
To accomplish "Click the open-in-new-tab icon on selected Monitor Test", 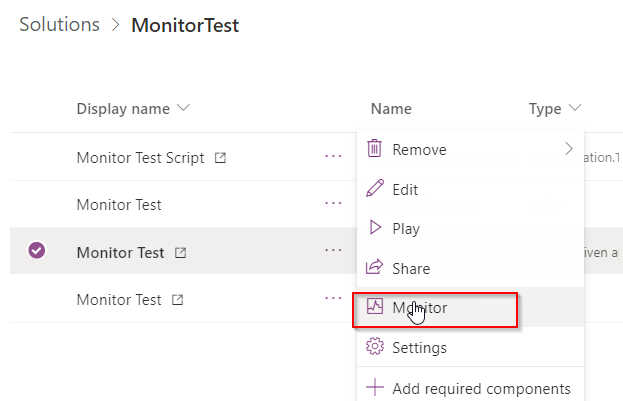I will 180,253.
